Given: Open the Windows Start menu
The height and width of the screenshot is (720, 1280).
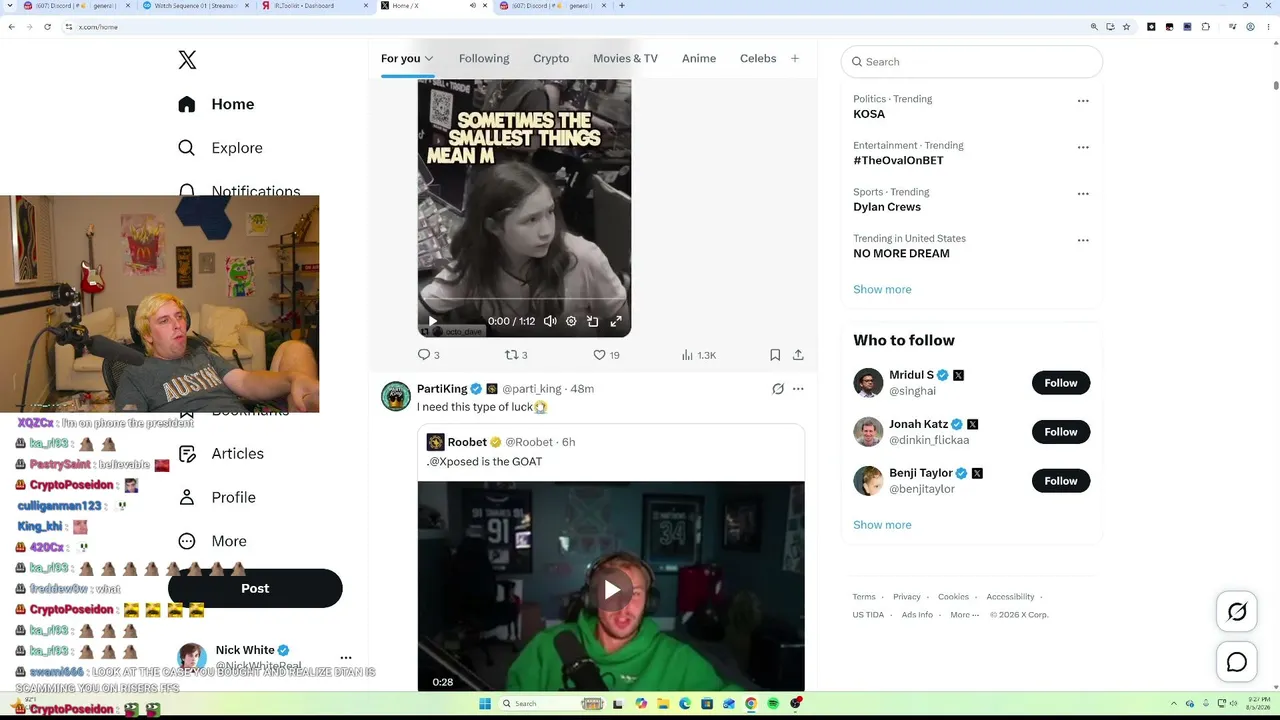Looking at the screenshot, I should click(x=485, y=704).
